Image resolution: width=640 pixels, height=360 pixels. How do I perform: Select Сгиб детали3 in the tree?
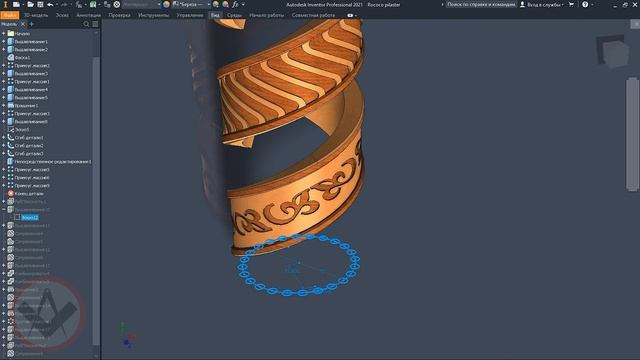click(29, 153)
